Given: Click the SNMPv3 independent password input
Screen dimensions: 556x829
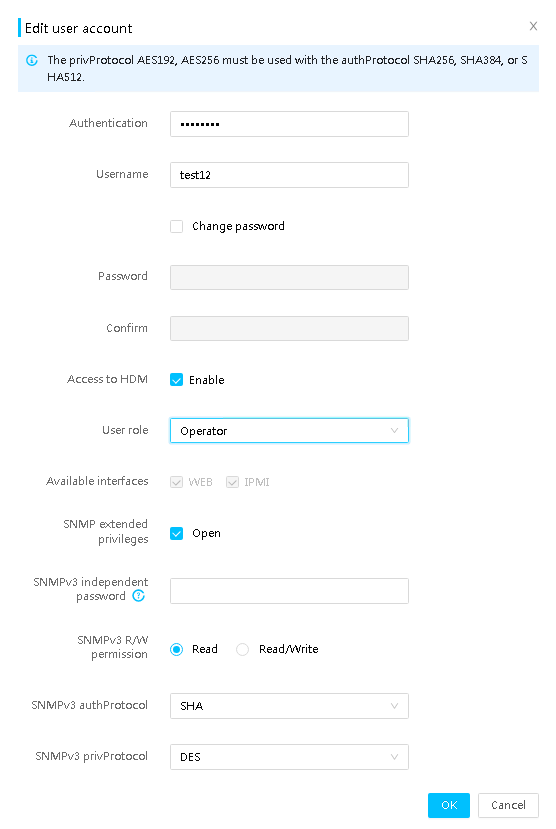Looking at the screenshot, I should coord(289,591).
